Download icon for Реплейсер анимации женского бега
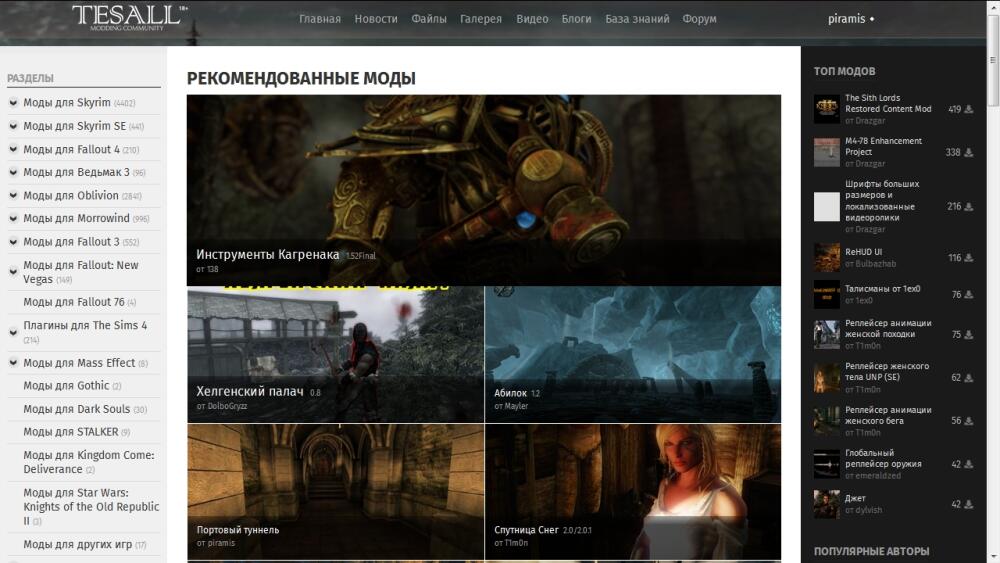The image size is (1000, 563). 969,421
